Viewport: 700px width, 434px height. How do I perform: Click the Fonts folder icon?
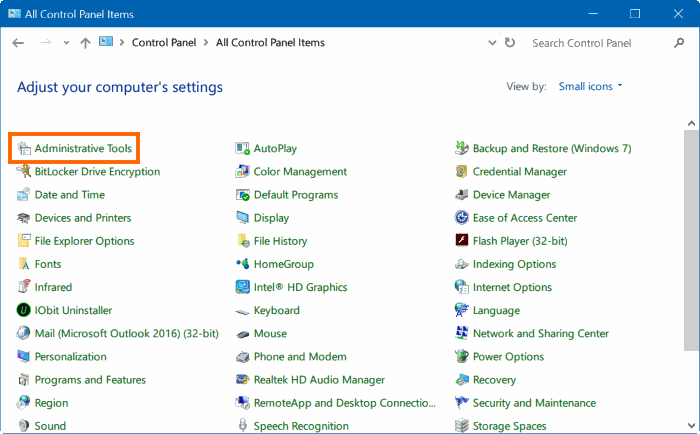pos(24,264)
